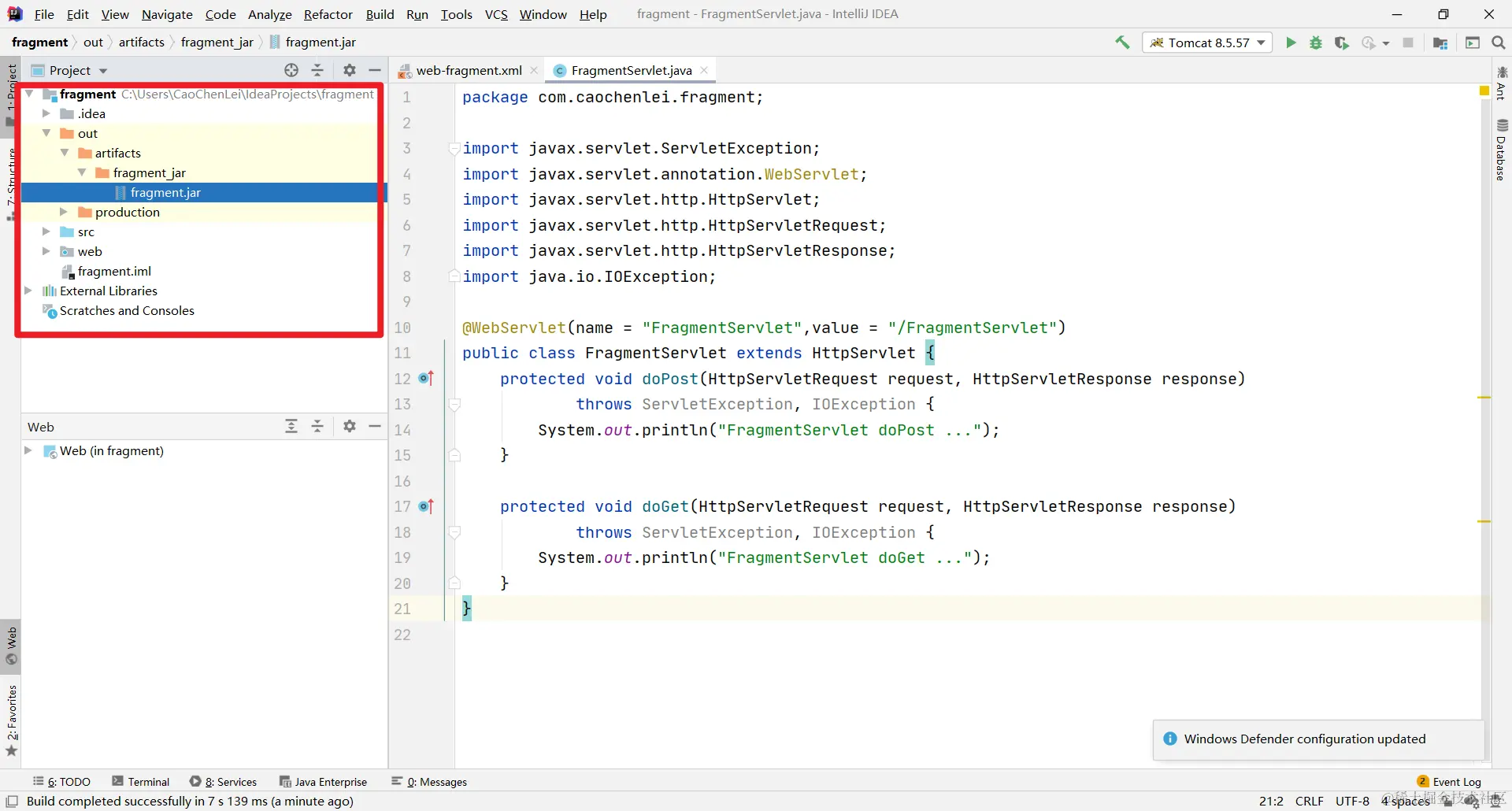Toggle the Ant side tool window
The image size is (1512, 811).
[x=1502, y=83]
